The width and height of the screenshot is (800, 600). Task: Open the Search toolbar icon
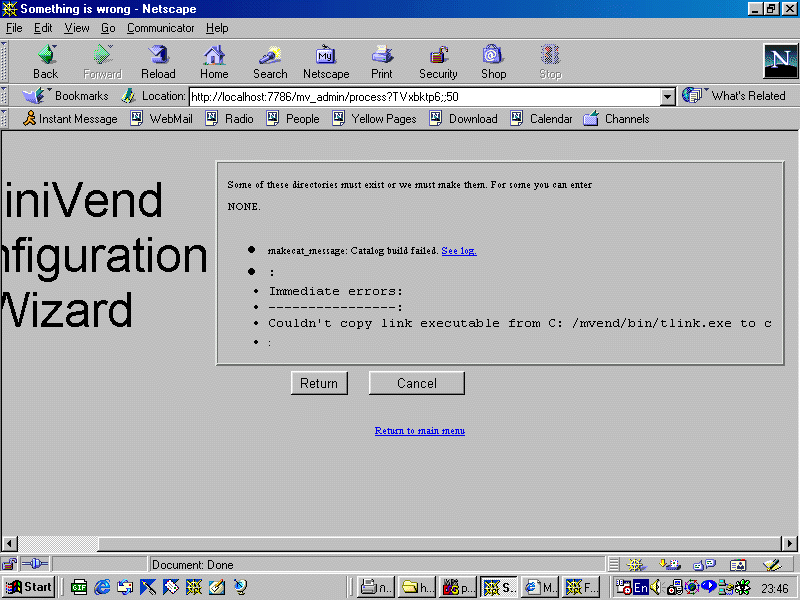coord(270,61)
